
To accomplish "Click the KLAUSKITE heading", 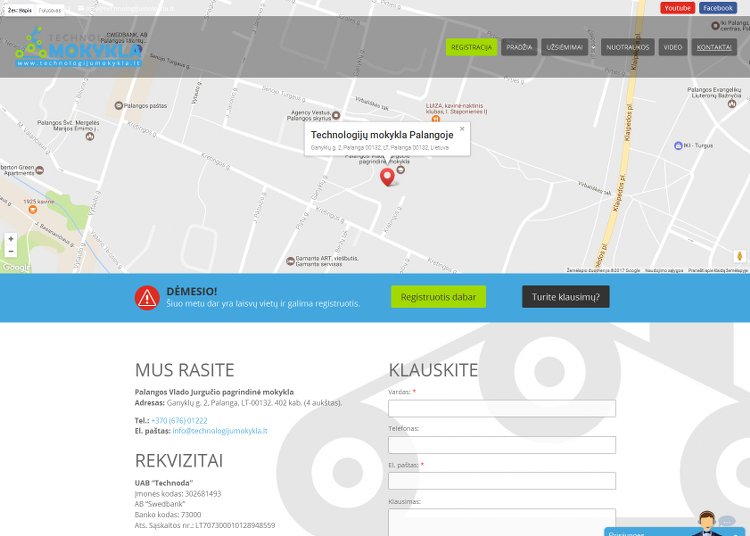I will click(x=433, y=370).
